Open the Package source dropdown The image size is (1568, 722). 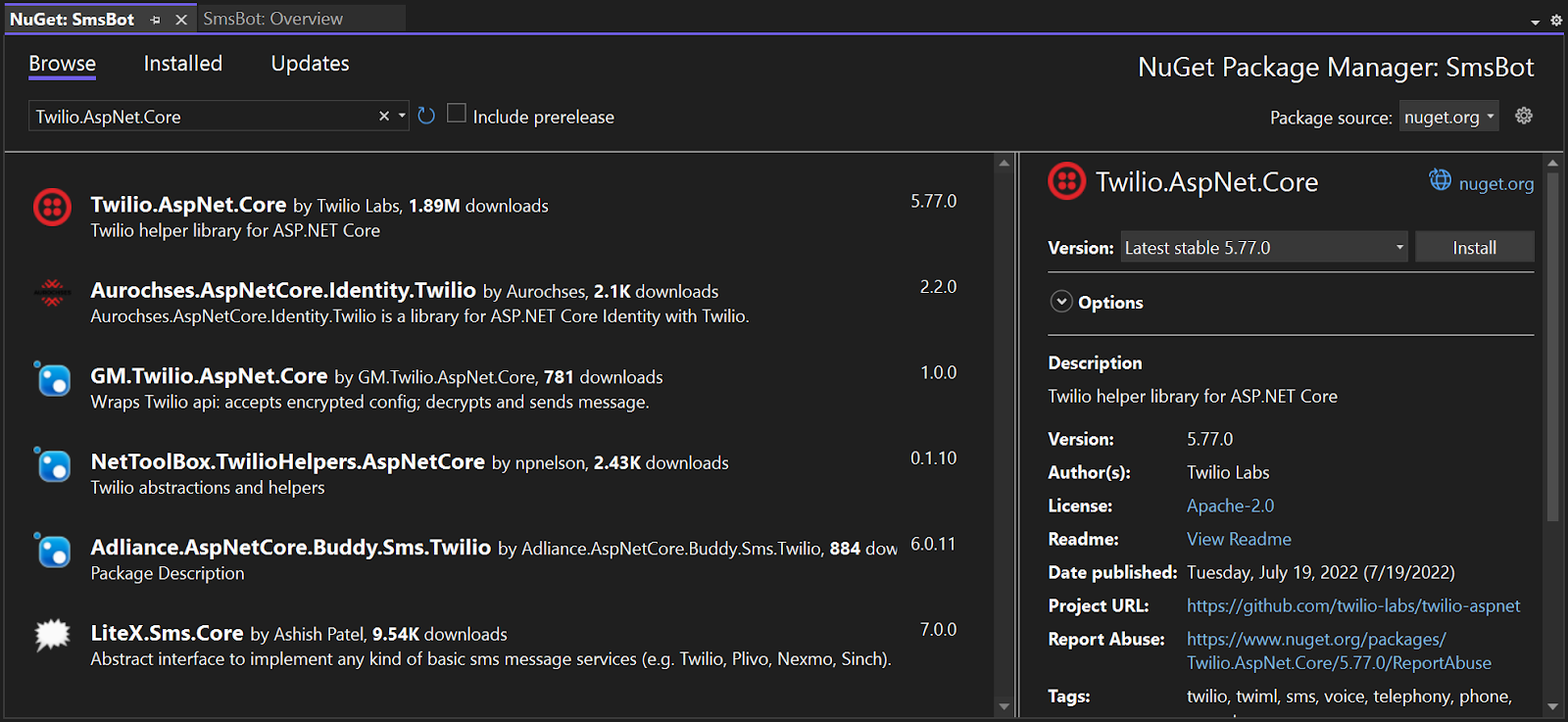pyautogui.click(x=1448, y=117)
